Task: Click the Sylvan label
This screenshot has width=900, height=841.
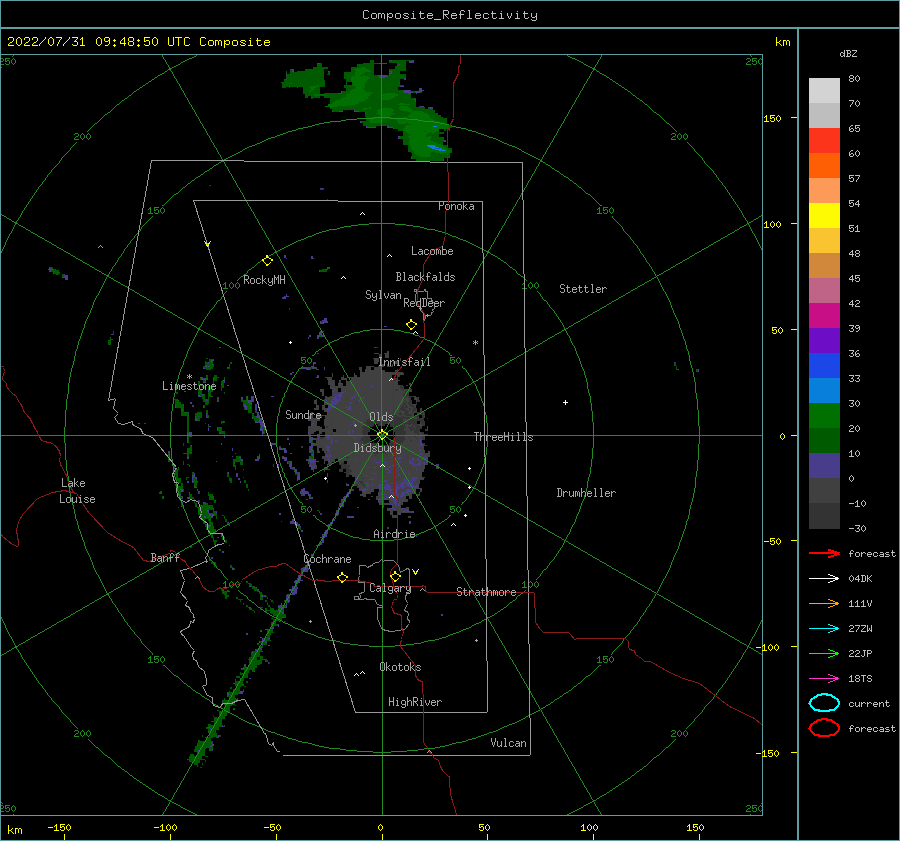Action: click(383, 295)
